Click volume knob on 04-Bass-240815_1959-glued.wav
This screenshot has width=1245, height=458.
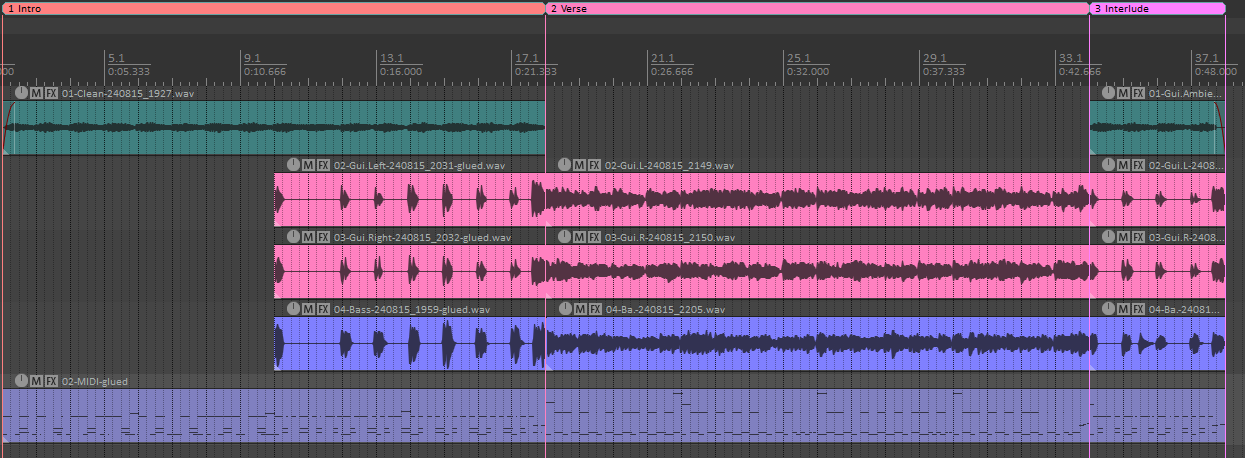click(x=293, y=309)
